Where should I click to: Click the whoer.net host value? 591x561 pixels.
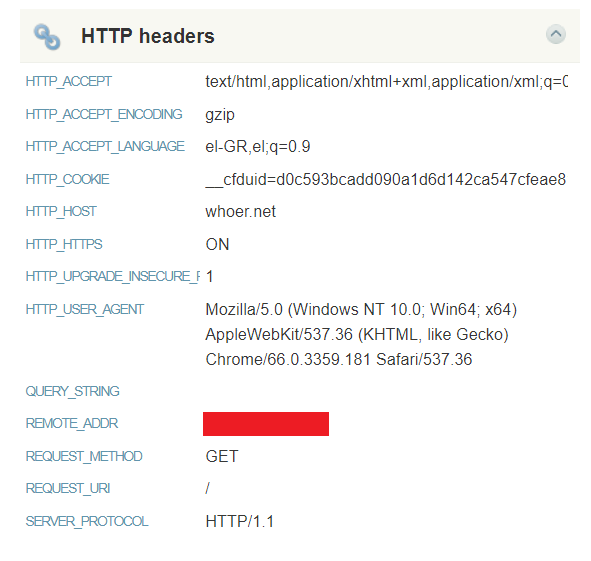point(240,212)
